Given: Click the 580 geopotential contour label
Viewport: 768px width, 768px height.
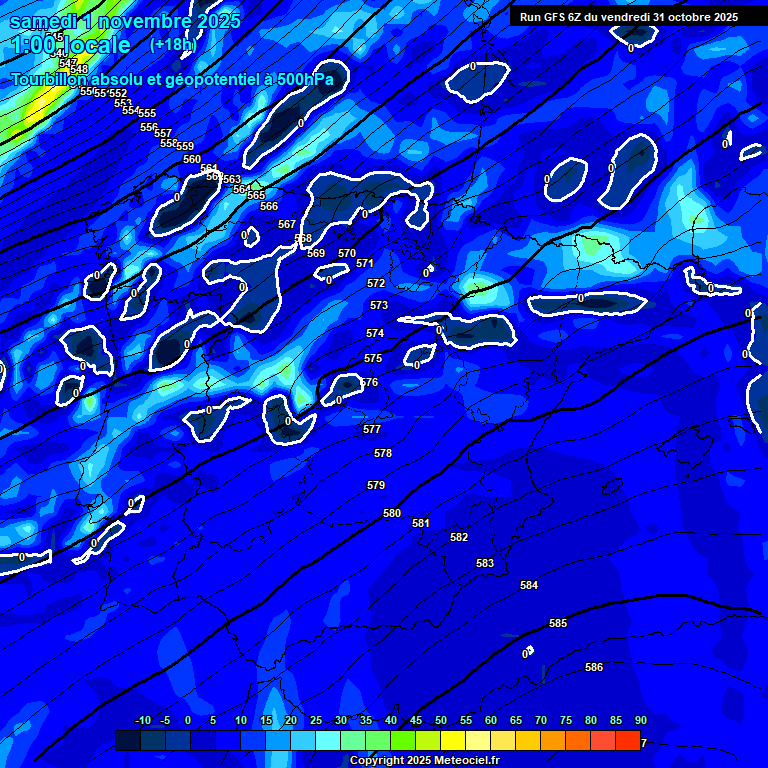Looking at the screenshot, I should 392,513.
